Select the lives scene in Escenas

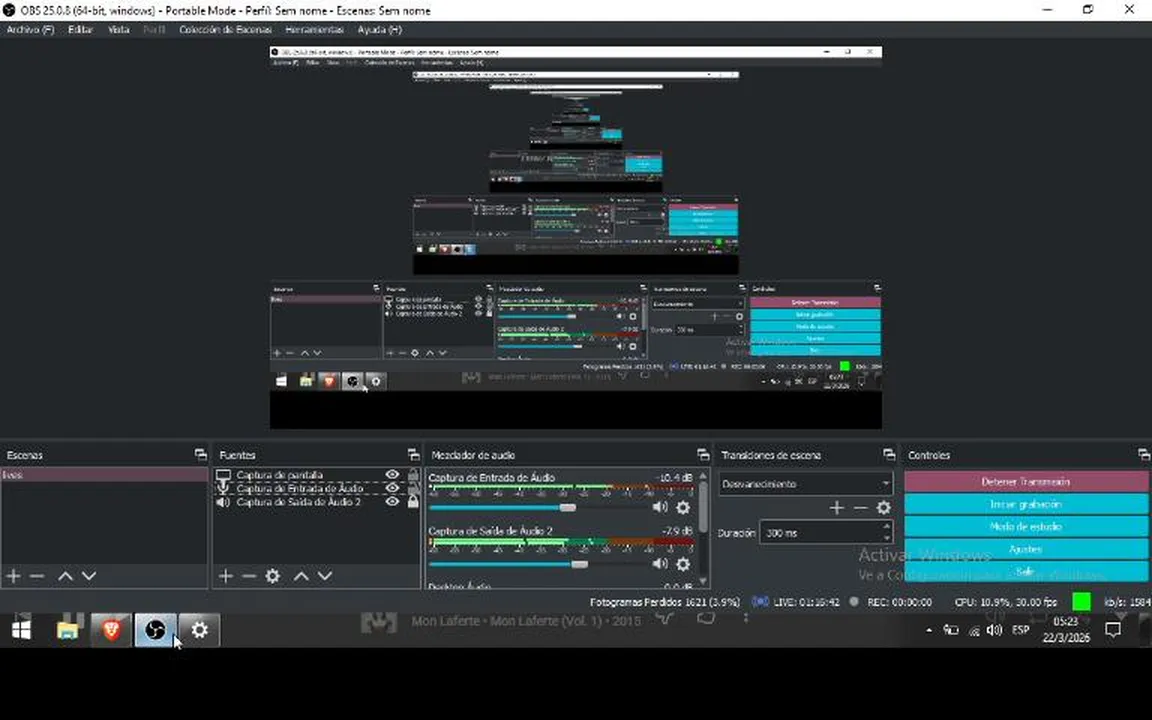[x=104, y=475]
